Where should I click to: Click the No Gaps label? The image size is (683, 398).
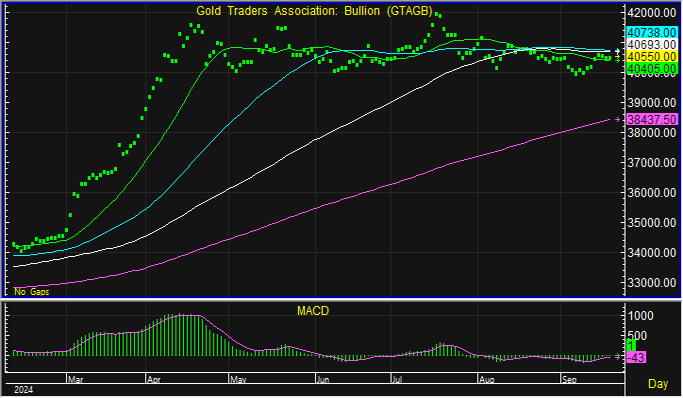coord(32,292)
